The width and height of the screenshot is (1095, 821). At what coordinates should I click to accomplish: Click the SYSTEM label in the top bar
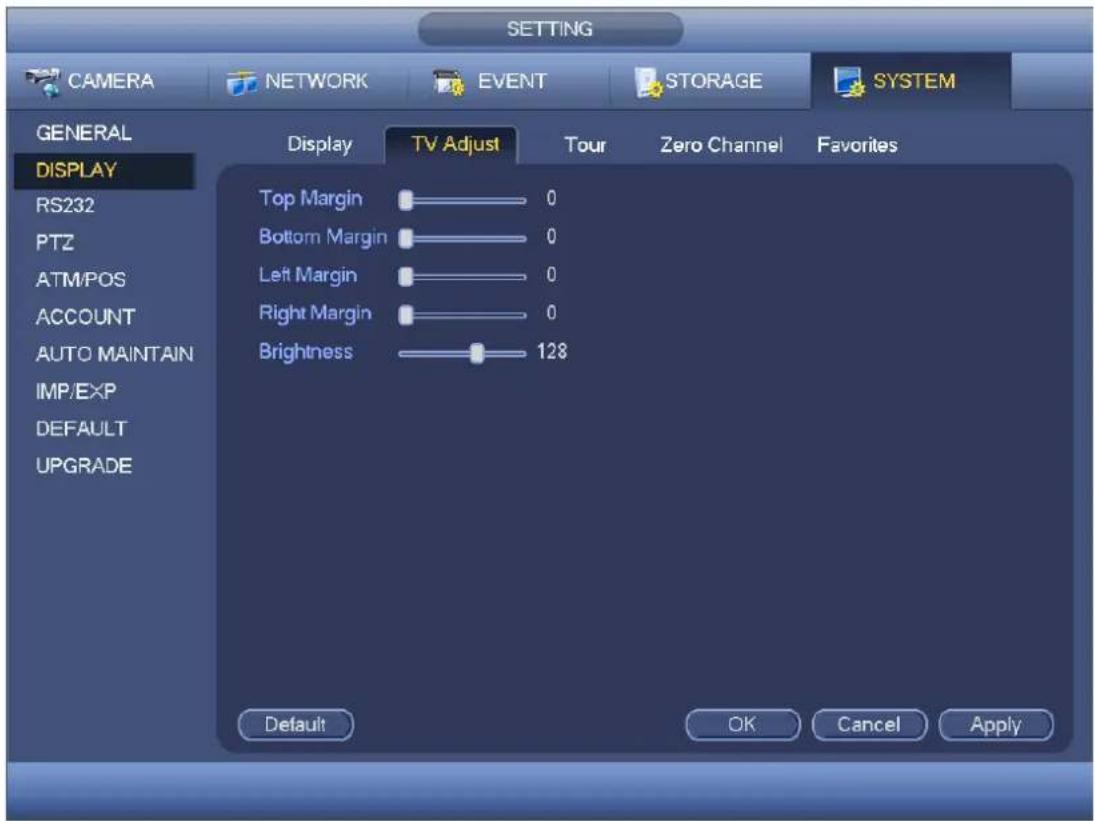point(914,81)
